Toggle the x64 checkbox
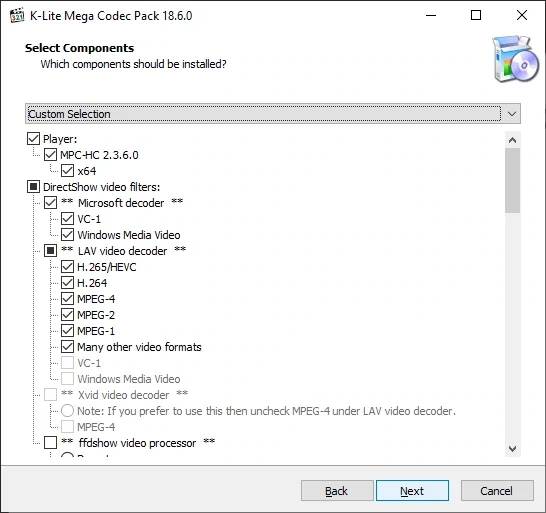546x513 pixels. pyautogui.click(x=68, y=171)
